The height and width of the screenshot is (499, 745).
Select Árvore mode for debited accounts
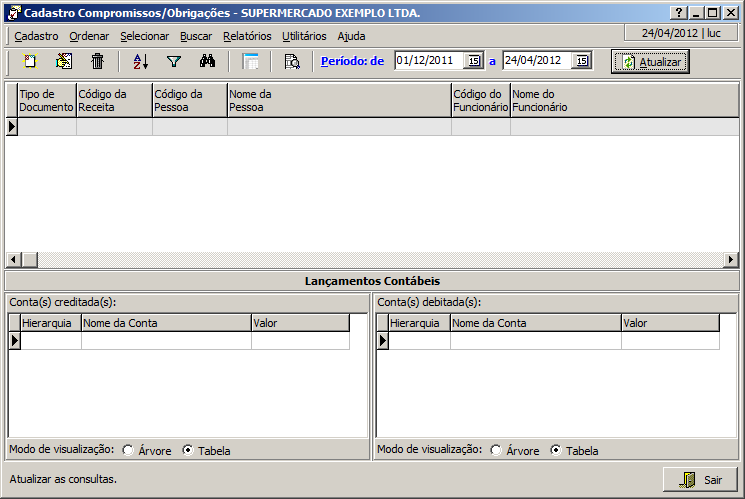[x=496, y=450]
